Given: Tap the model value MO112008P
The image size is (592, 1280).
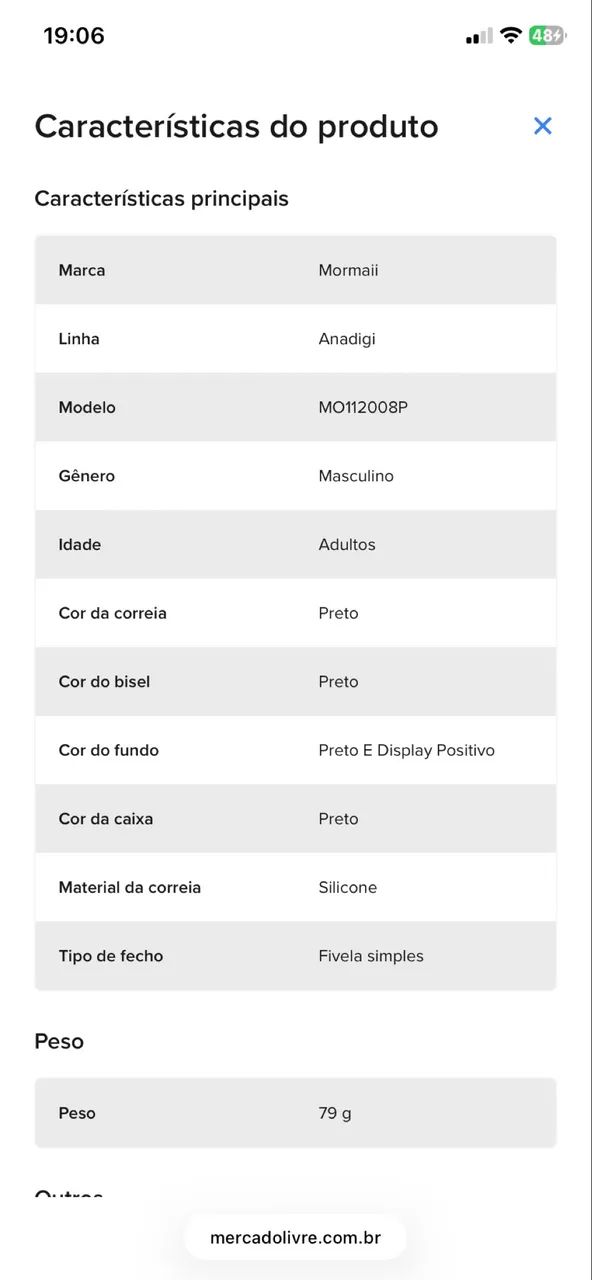Looking at the screenshot, I should pyautogui.click(x=363, y=407).
